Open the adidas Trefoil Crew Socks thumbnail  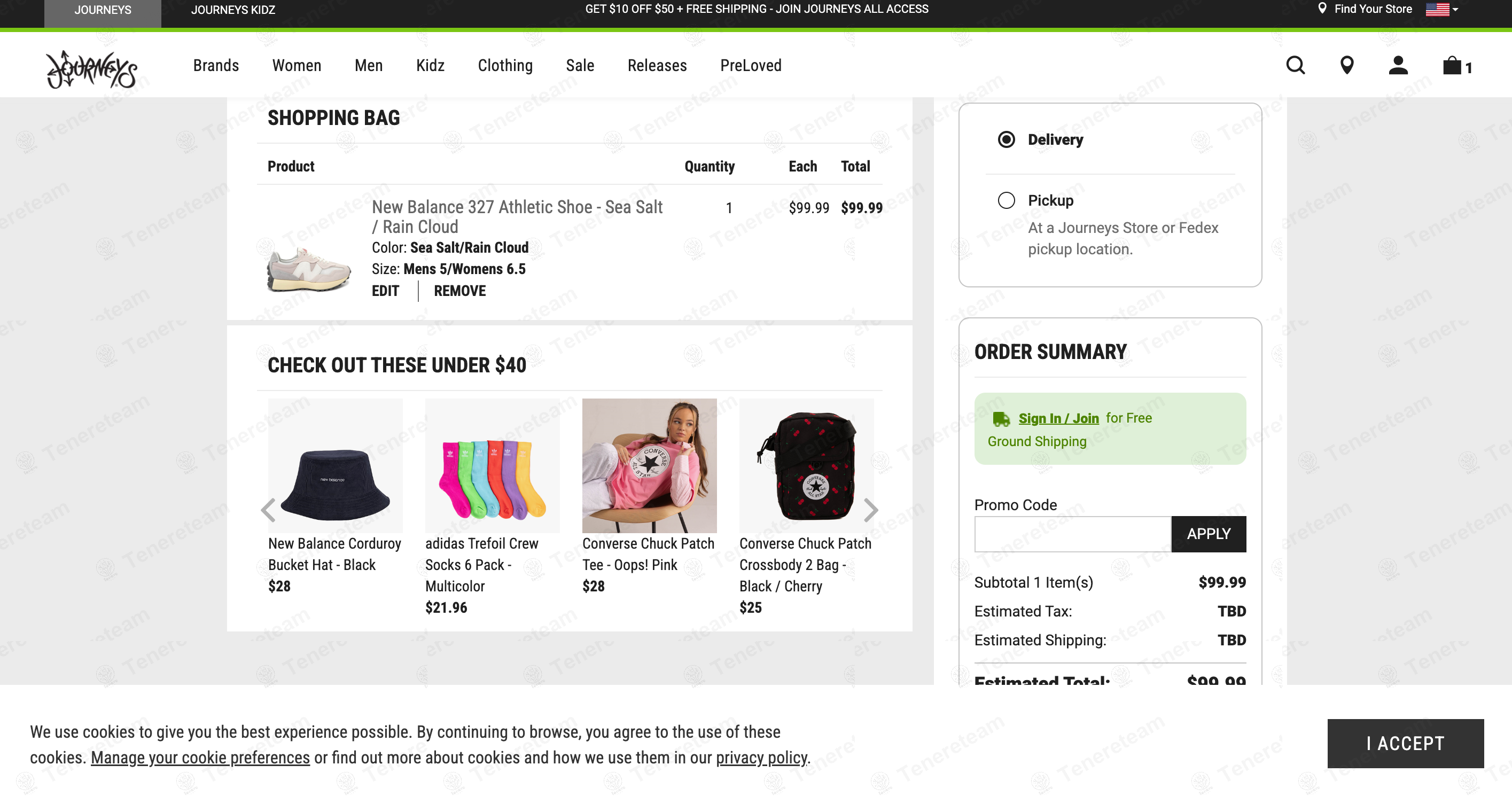493,465
